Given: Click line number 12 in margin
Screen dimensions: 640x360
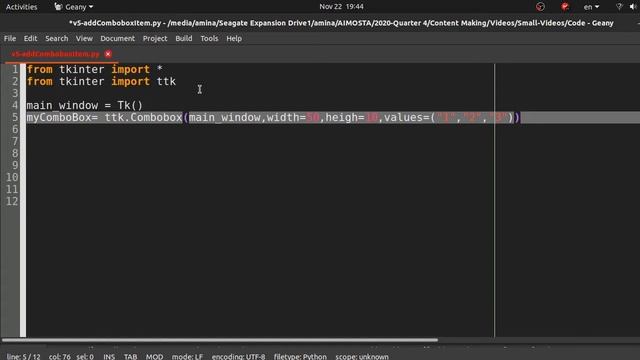Looking at the screenshot, I should (x=12, y=201).
